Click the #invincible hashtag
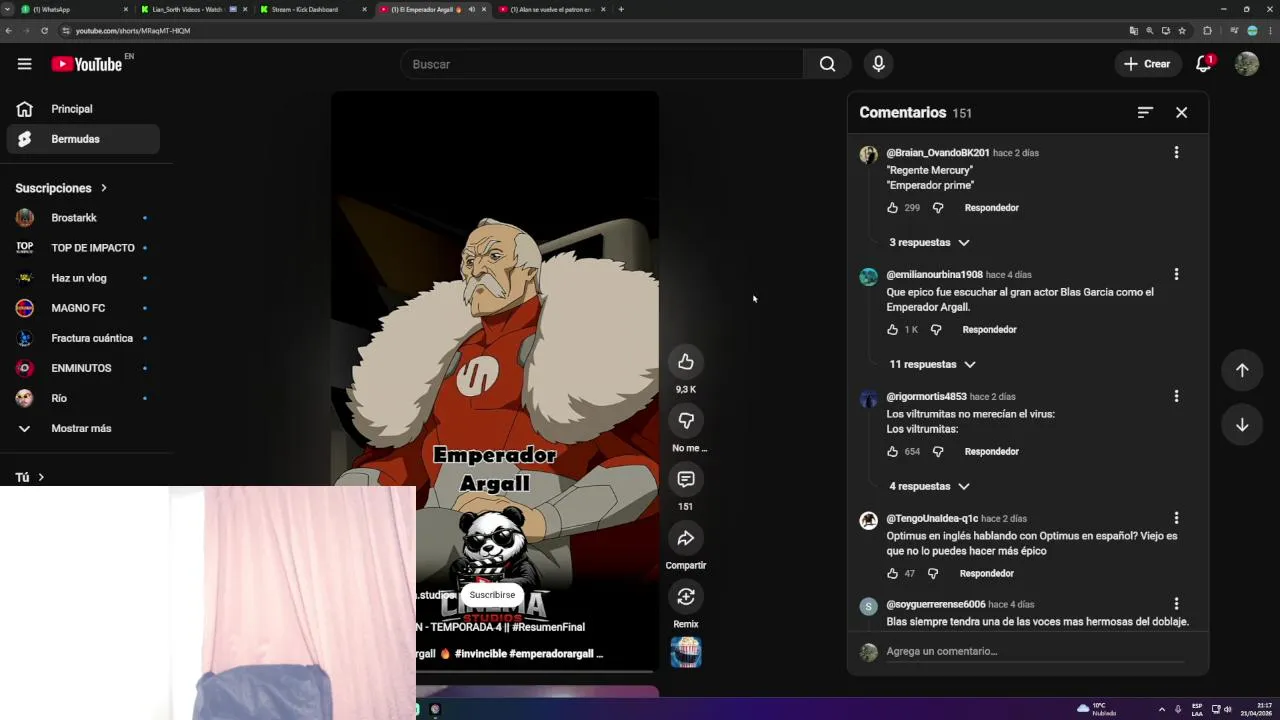1280x720 pixels. coord(480,654)
